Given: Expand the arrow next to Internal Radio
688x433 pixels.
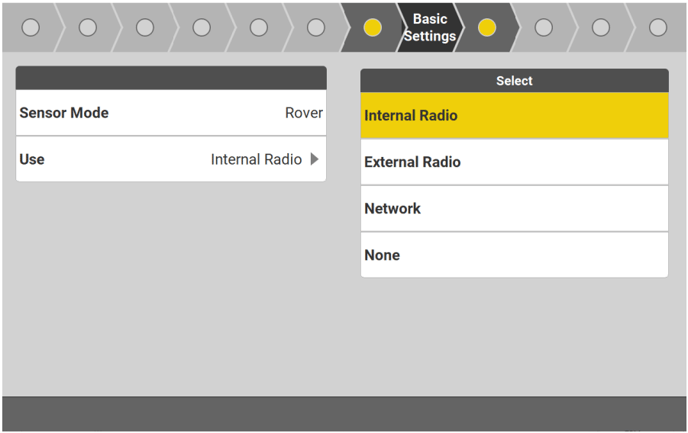Looking at the screenshot, I should tap(315, 159).
